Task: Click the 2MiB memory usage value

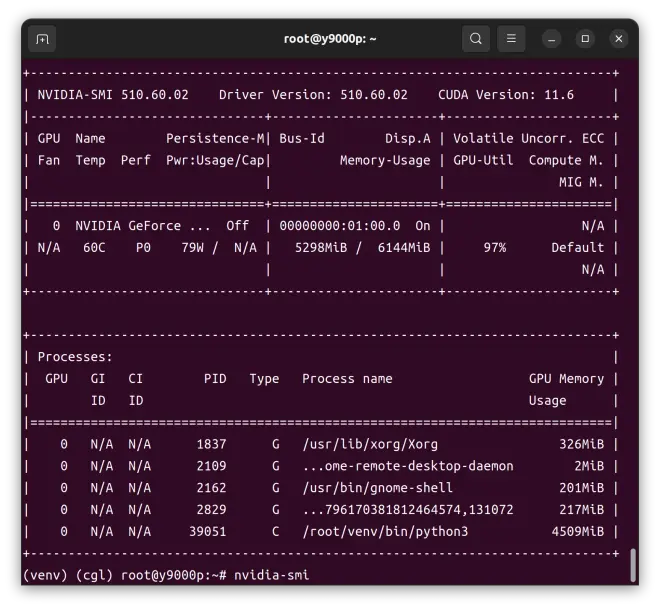Action: (589, 466)
